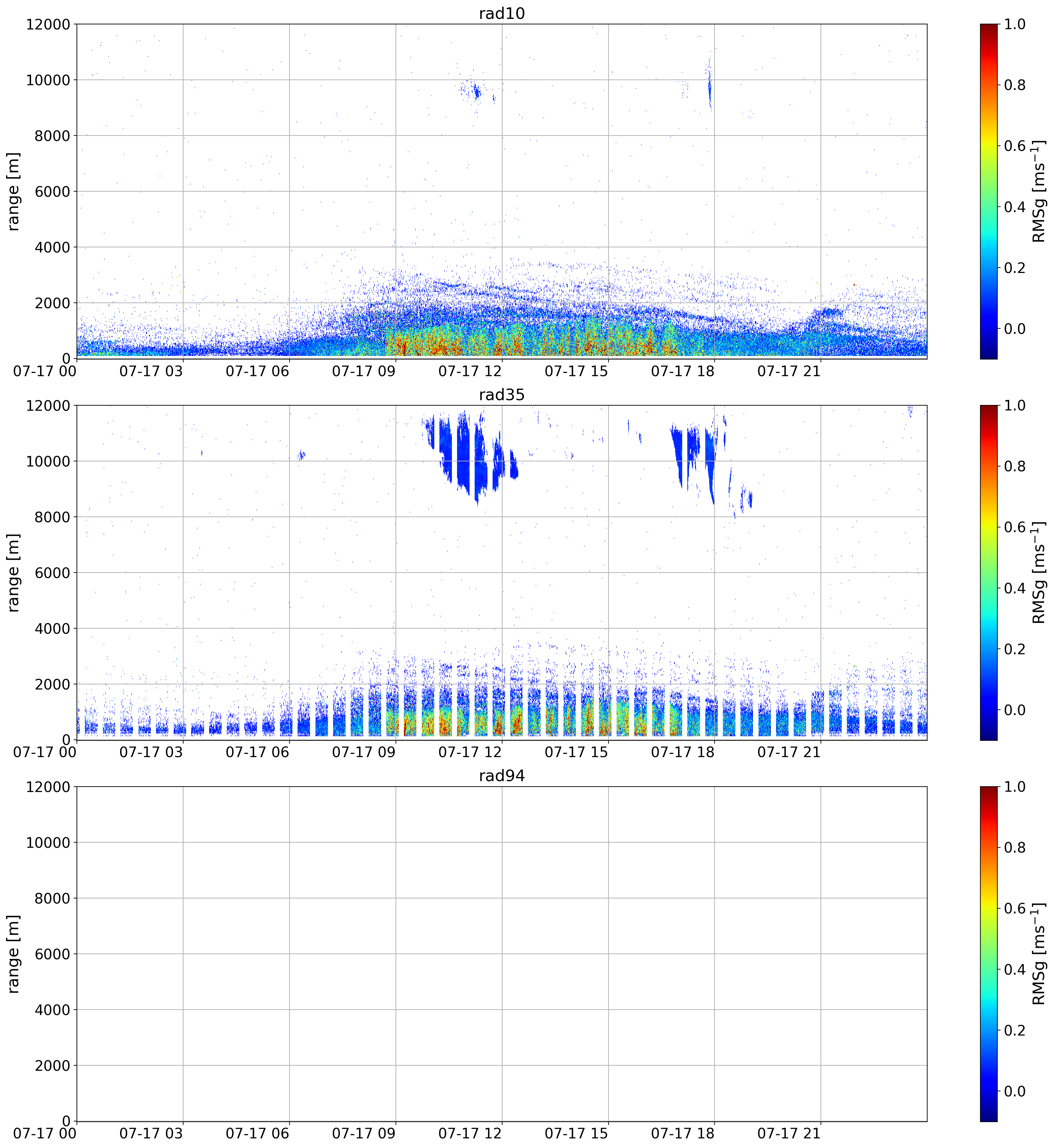Click the 07-17 09 tick label under rad94
The width and height of the screenshot is (1055, 1148).
click(x=364, y=1134)
